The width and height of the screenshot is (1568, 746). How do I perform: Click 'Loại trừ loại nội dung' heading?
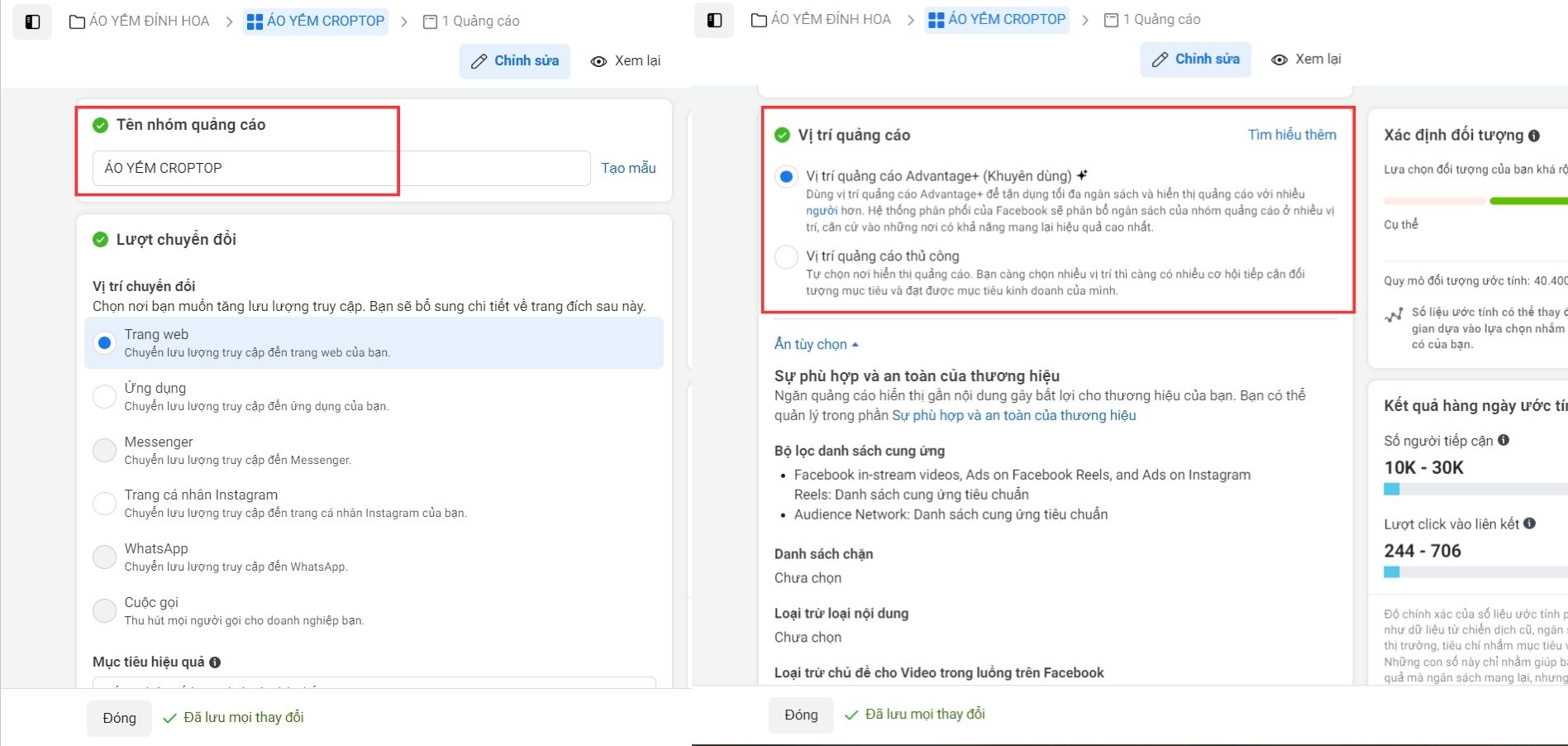(x=841, y=614)
